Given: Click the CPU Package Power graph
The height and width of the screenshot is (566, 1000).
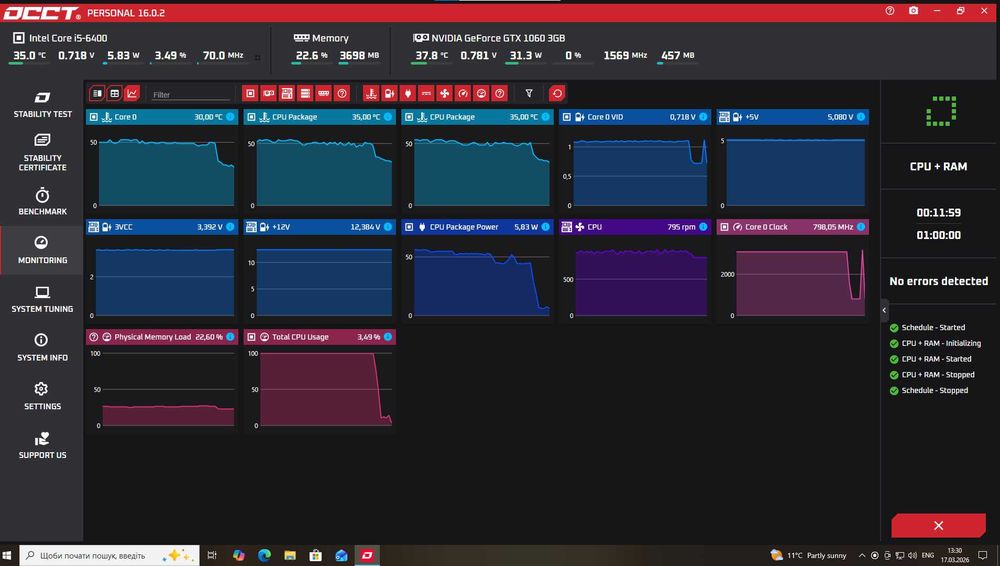Looking at the screenshot, I should click(x=477, y=279).
